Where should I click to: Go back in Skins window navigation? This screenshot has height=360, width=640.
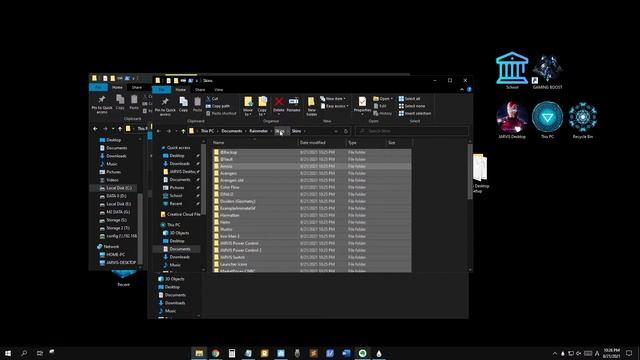(x=159, y=131)
